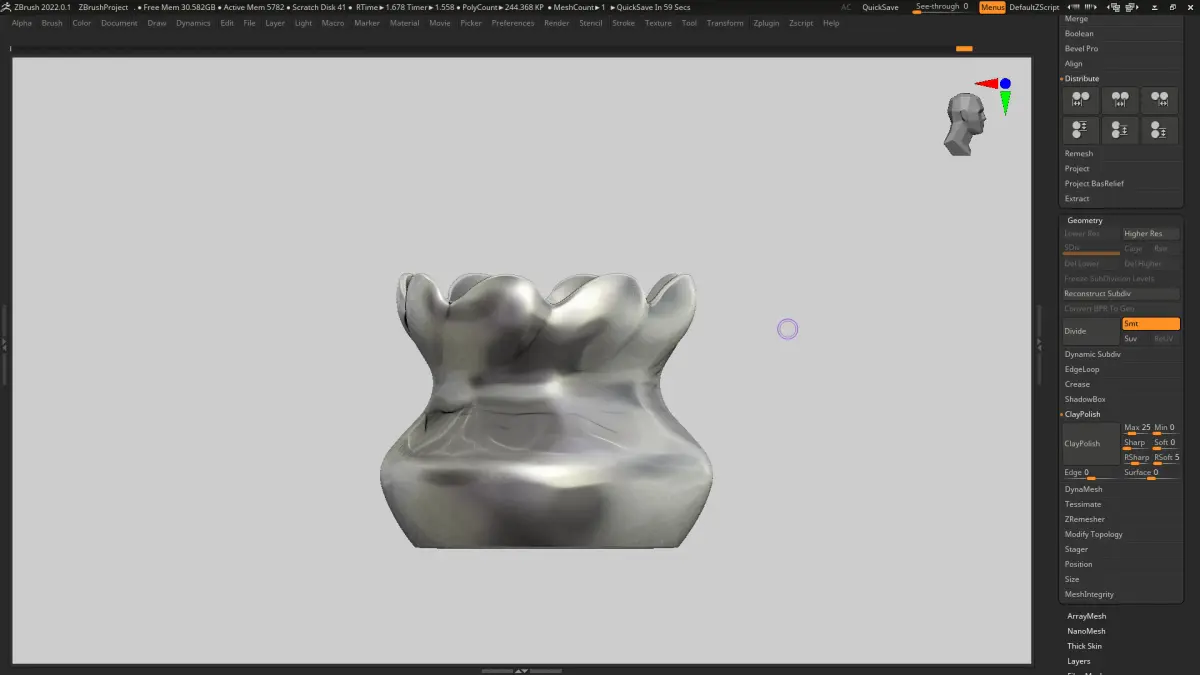Click the Higher Res button
The height and width of the screenshot is (675, 1200).
pyautogui.click(x=1151, y=234)
